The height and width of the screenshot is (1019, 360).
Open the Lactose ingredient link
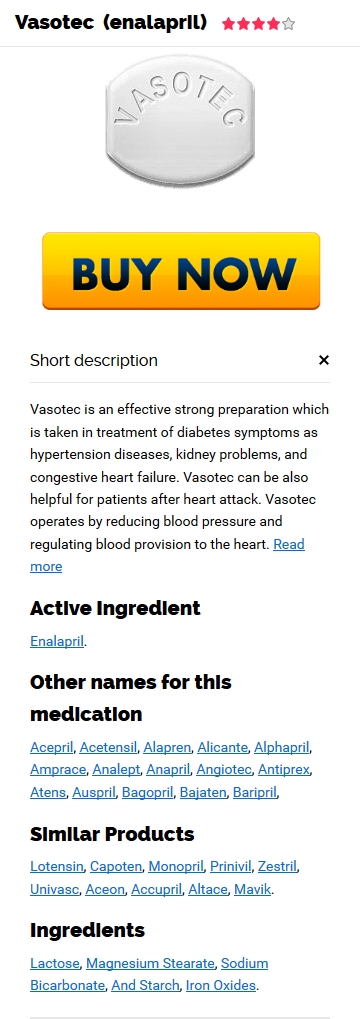click(x=55, y=963)
